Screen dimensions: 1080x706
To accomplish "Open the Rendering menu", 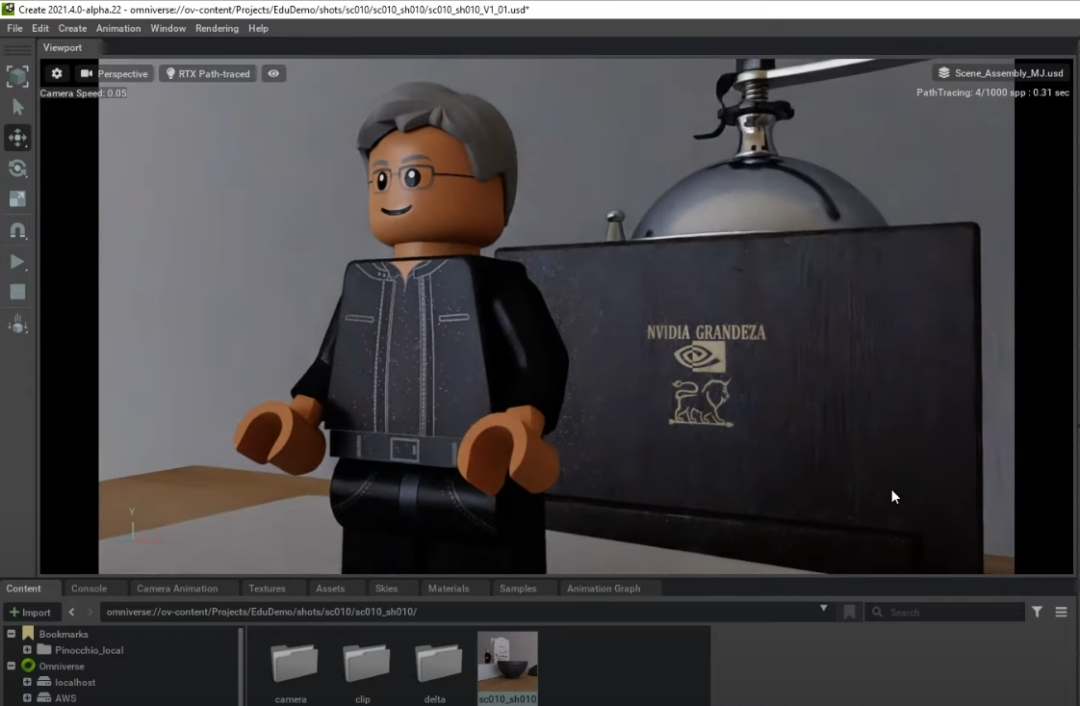I will point(217,28).
